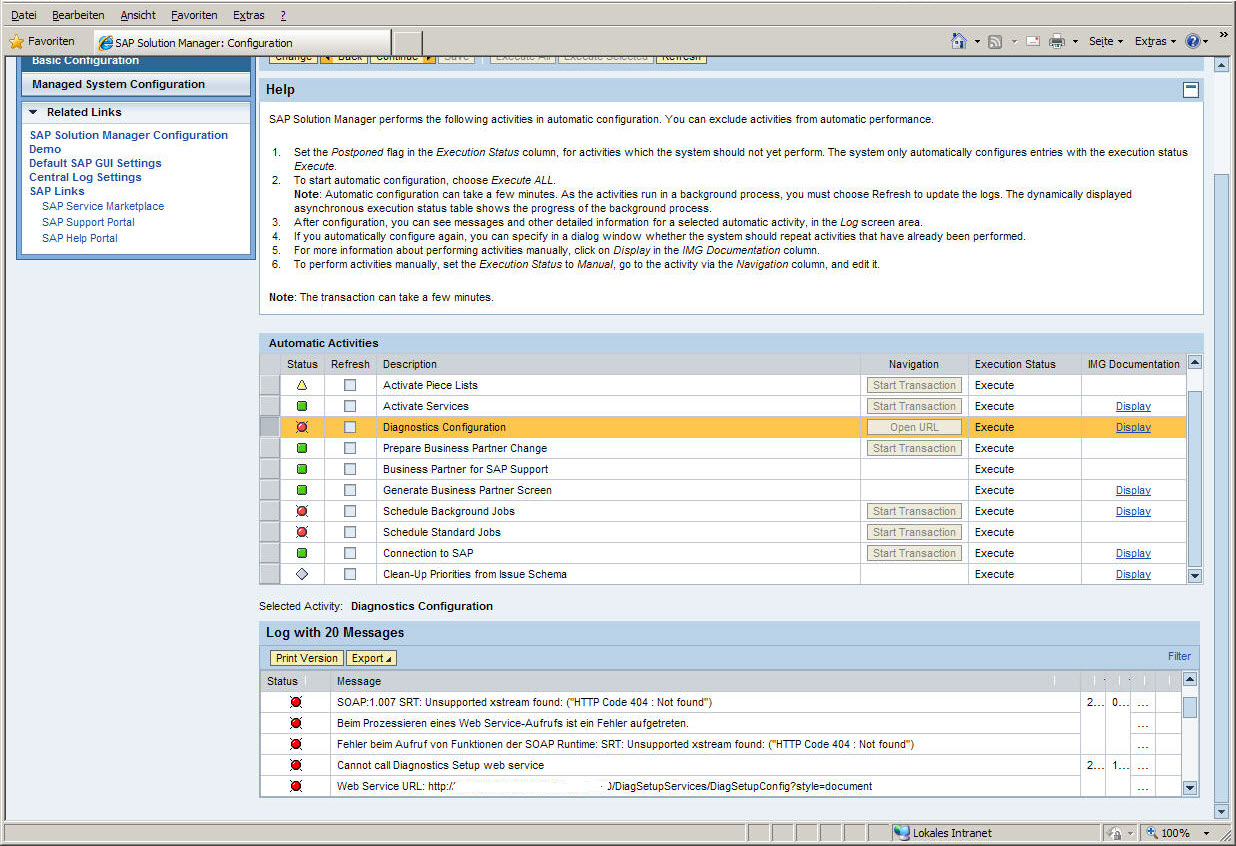
Task: Tick the Refresh checkbox for Activate Piece Lists
Action: click(x=349, y=385)
